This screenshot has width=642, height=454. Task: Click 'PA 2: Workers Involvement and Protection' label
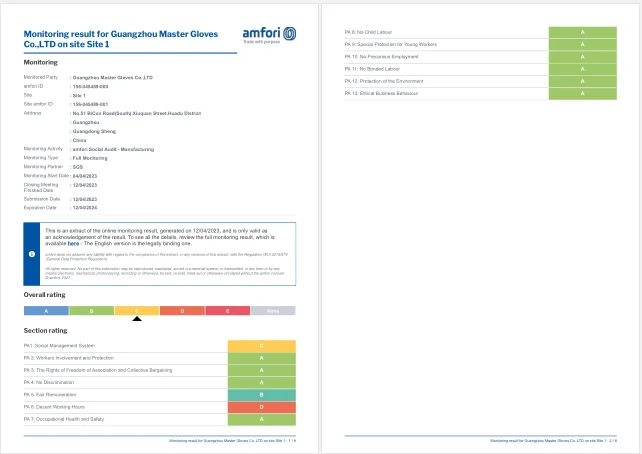69,358
